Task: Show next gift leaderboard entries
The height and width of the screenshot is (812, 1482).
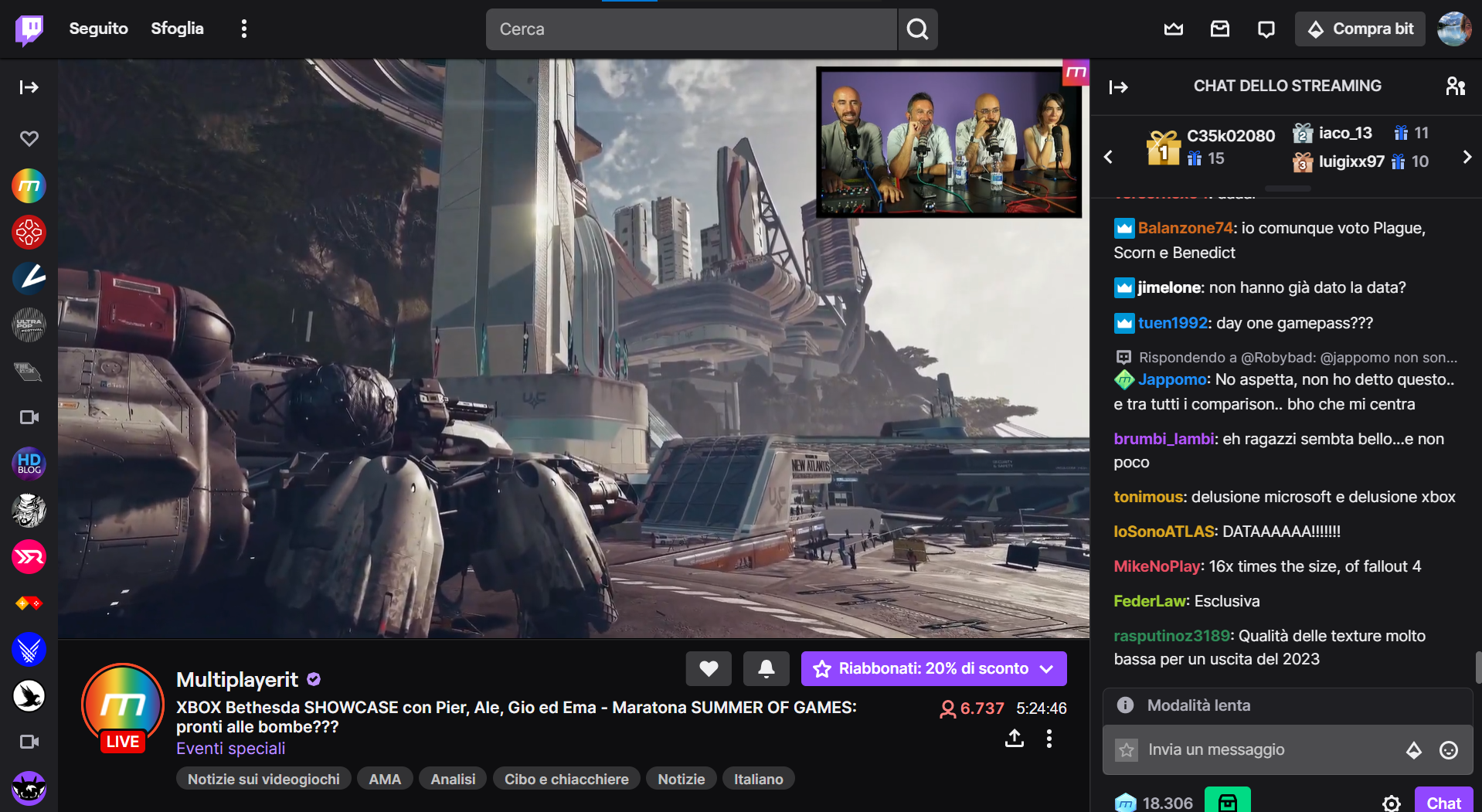Action: 1467,157
